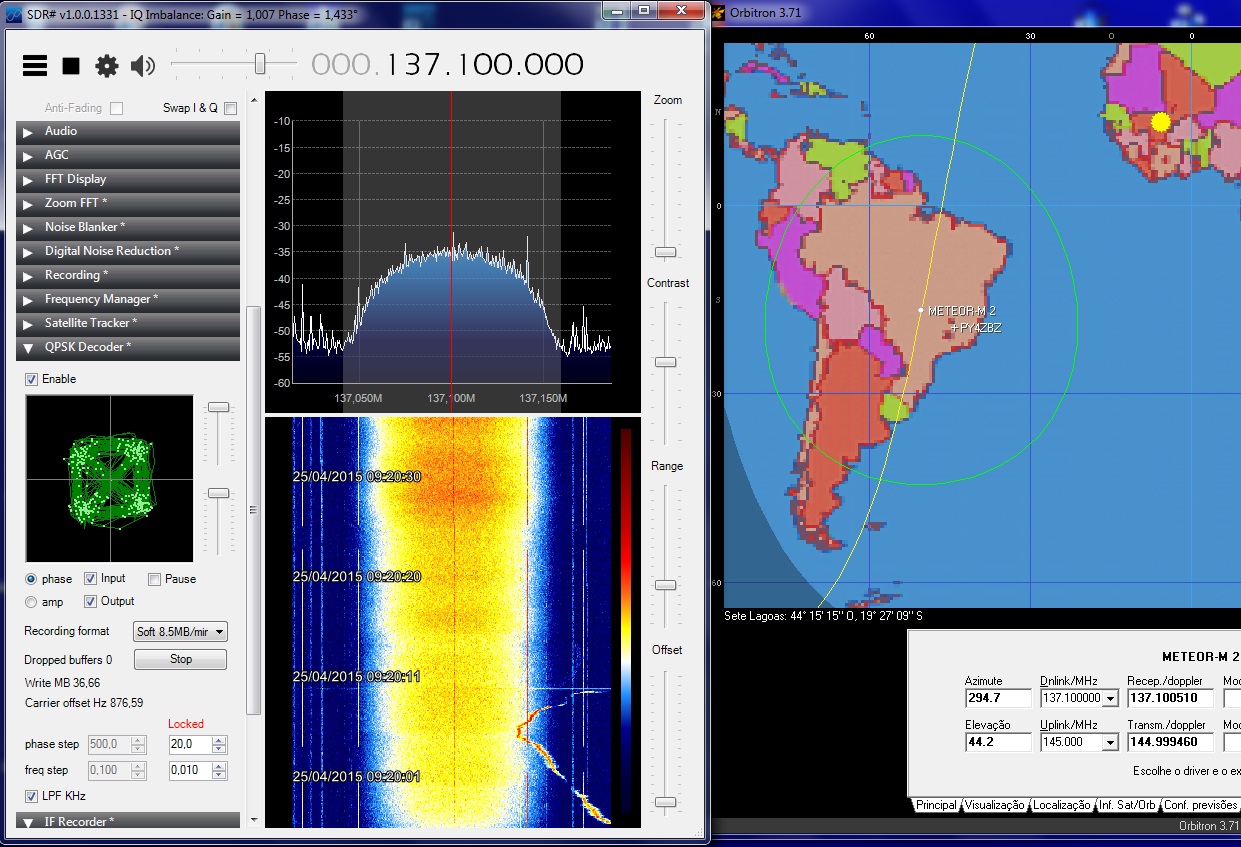The height and width of the screenshot is (847, 1241).
Task: Click the Zoom slider handle
Action: tap(665, 252)
